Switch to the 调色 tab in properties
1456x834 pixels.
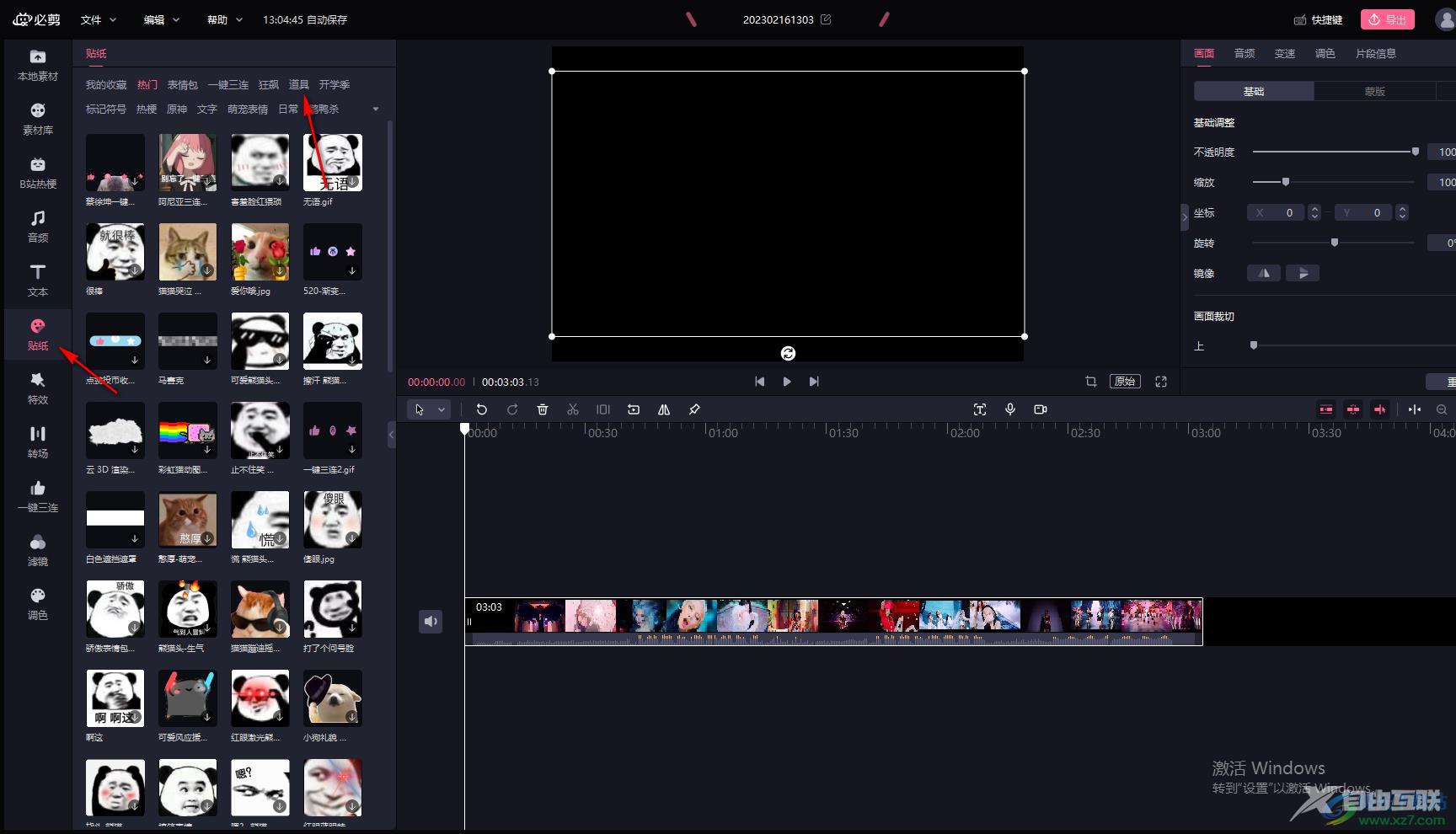(x=1325, y=53)
